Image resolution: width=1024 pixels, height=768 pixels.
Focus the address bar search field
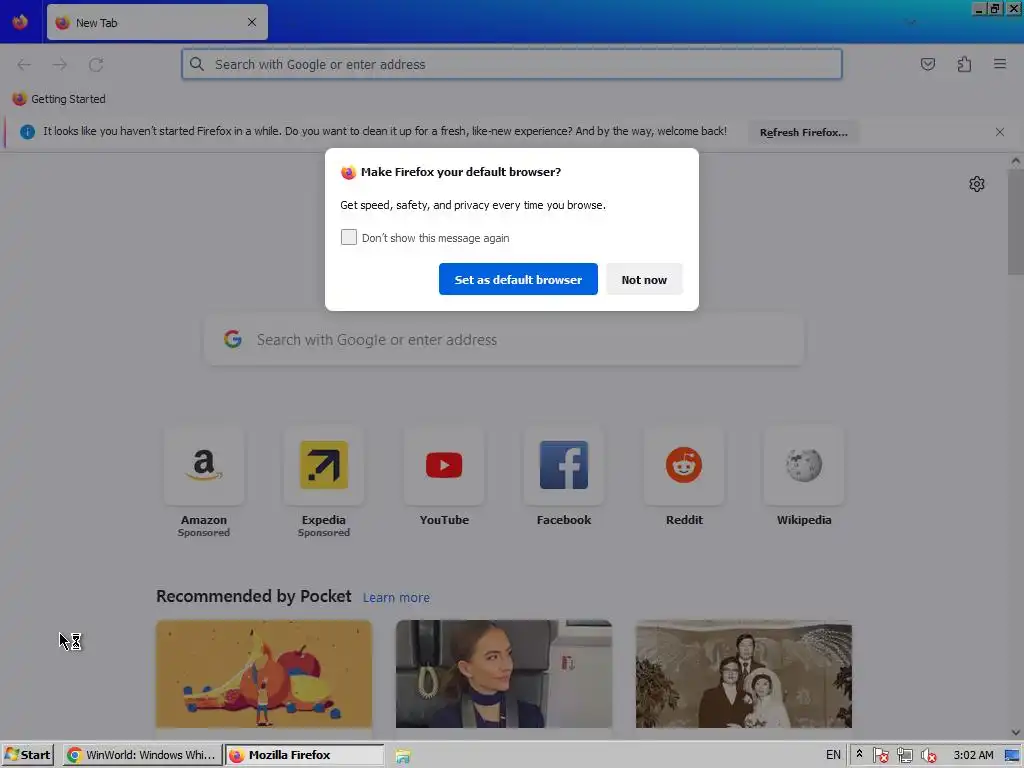(511, 64)
